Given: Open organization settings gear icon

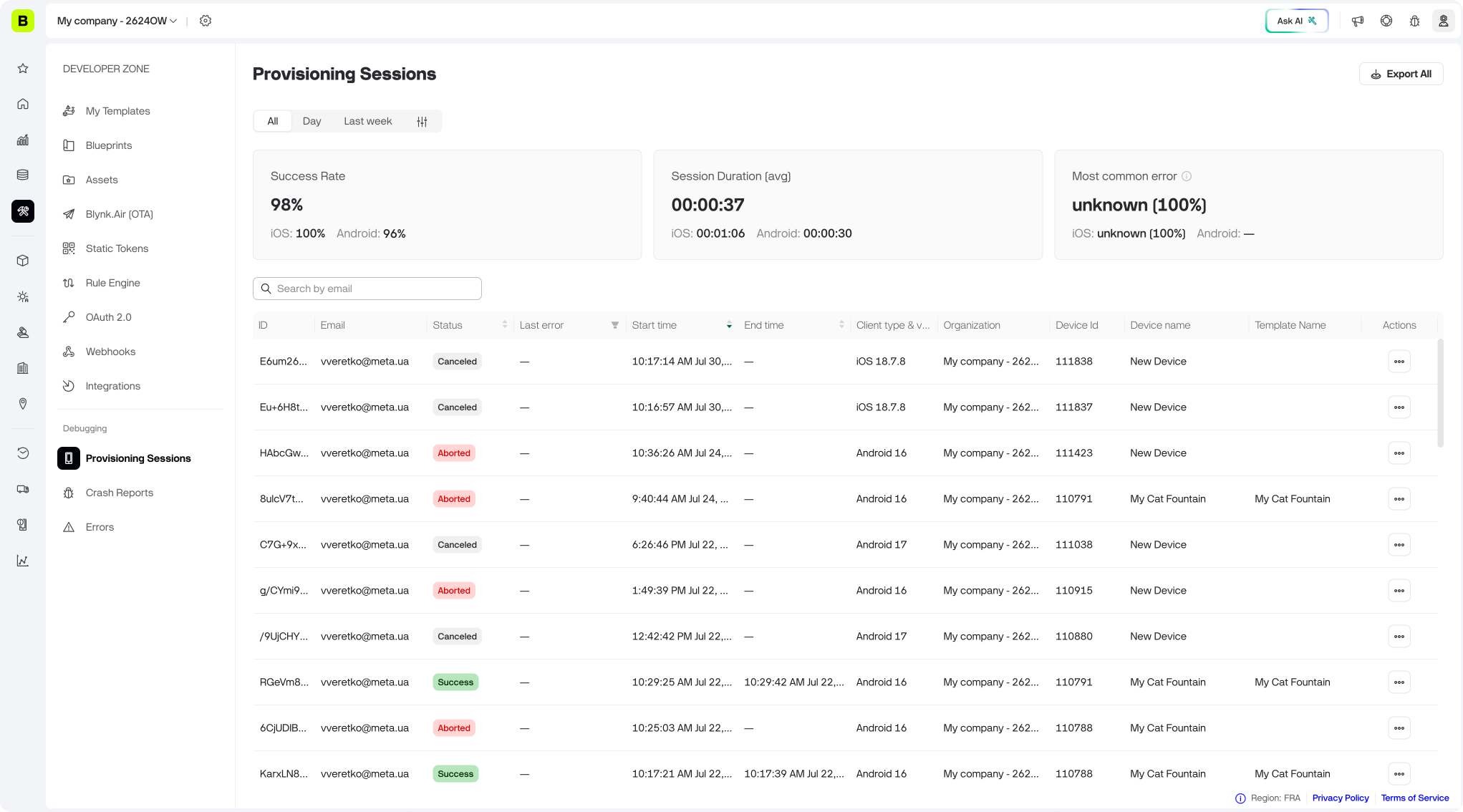Looking at the screenshot, I should click(x=206, y=21).
